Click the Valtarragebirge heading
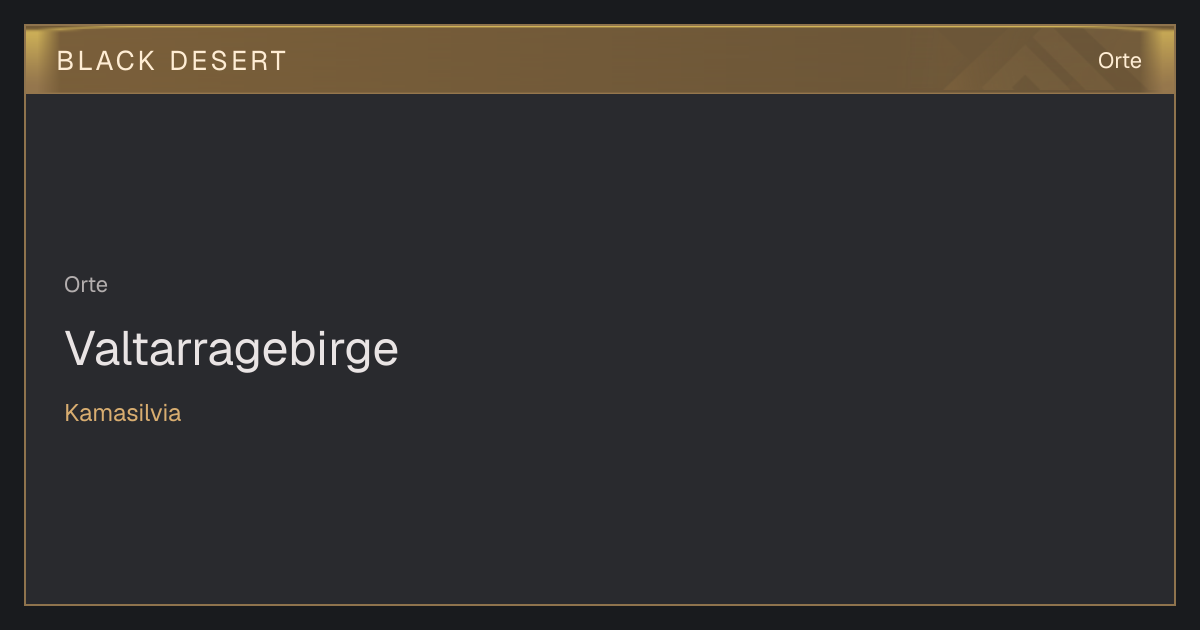1200x630 pixels. coord(232,349)
